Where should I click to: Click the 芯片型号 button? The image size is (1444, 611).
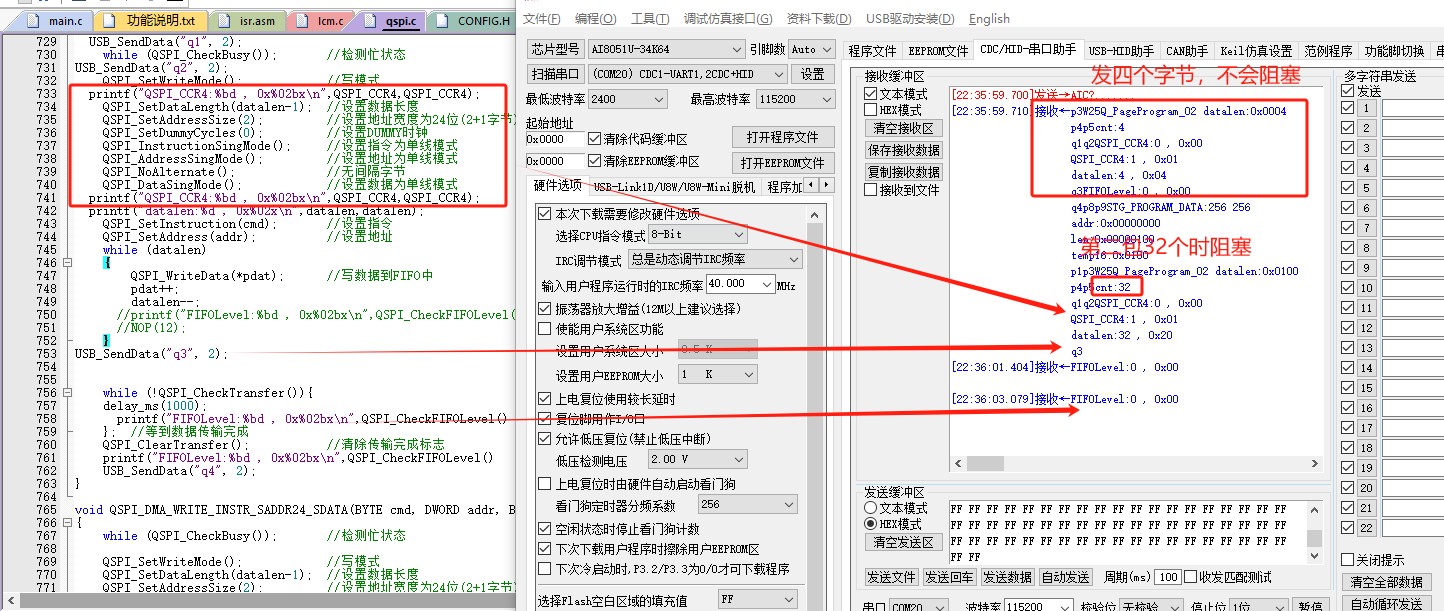pyautogui.click(x=556, y=49)
